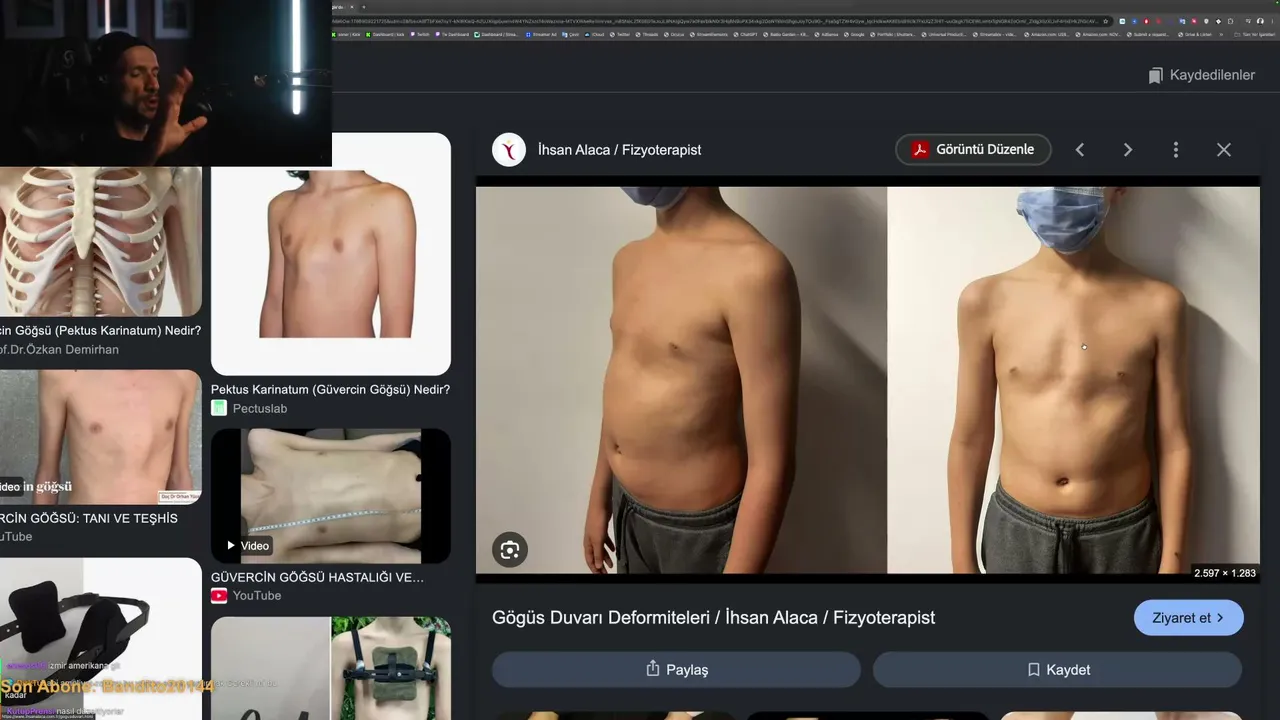Search this image with the Lens icon
1280x720 pixels.
[510, 550]
